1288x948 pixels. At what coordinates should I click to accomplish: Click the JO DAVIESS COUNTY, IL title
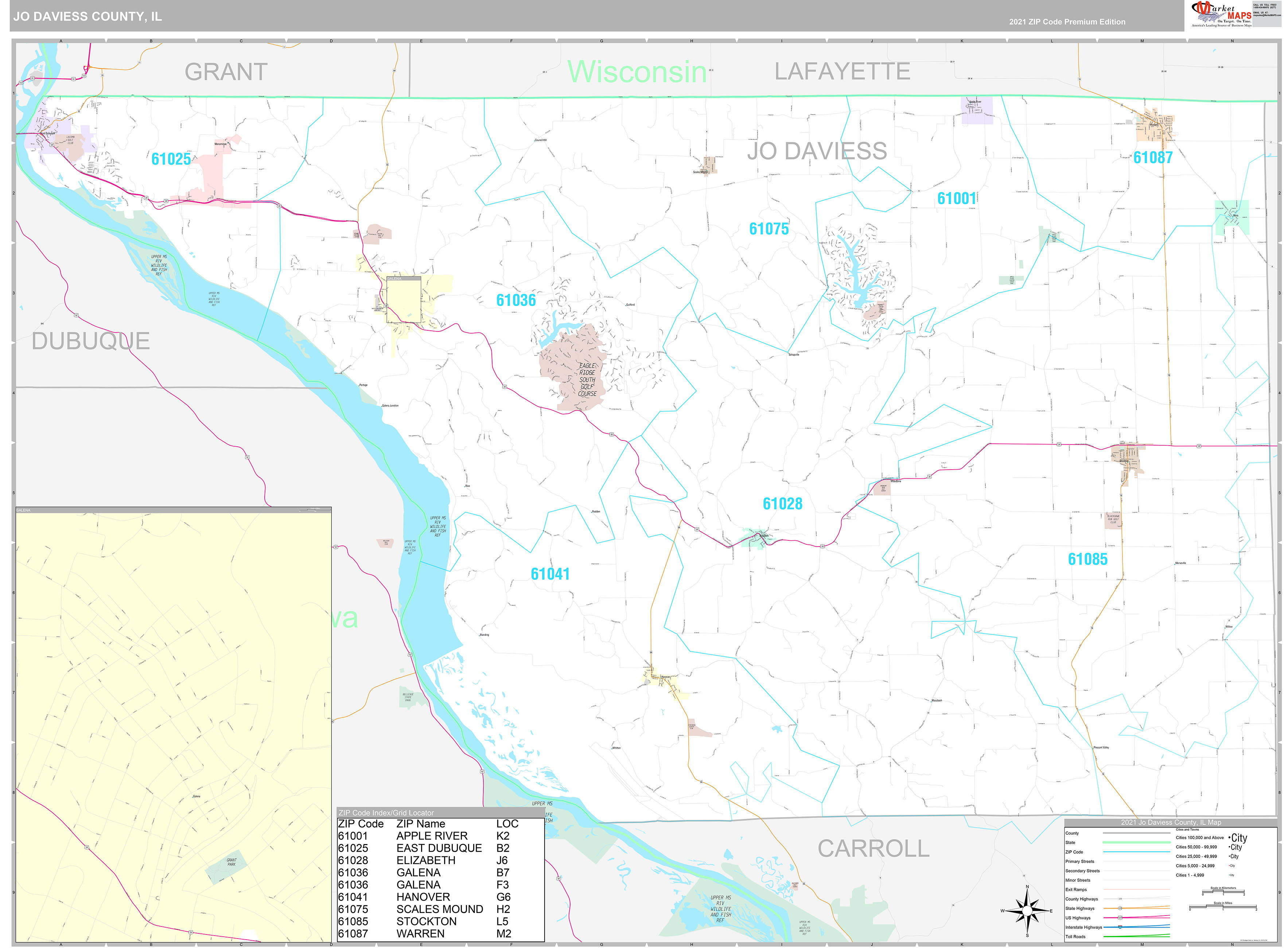point(88,17)
